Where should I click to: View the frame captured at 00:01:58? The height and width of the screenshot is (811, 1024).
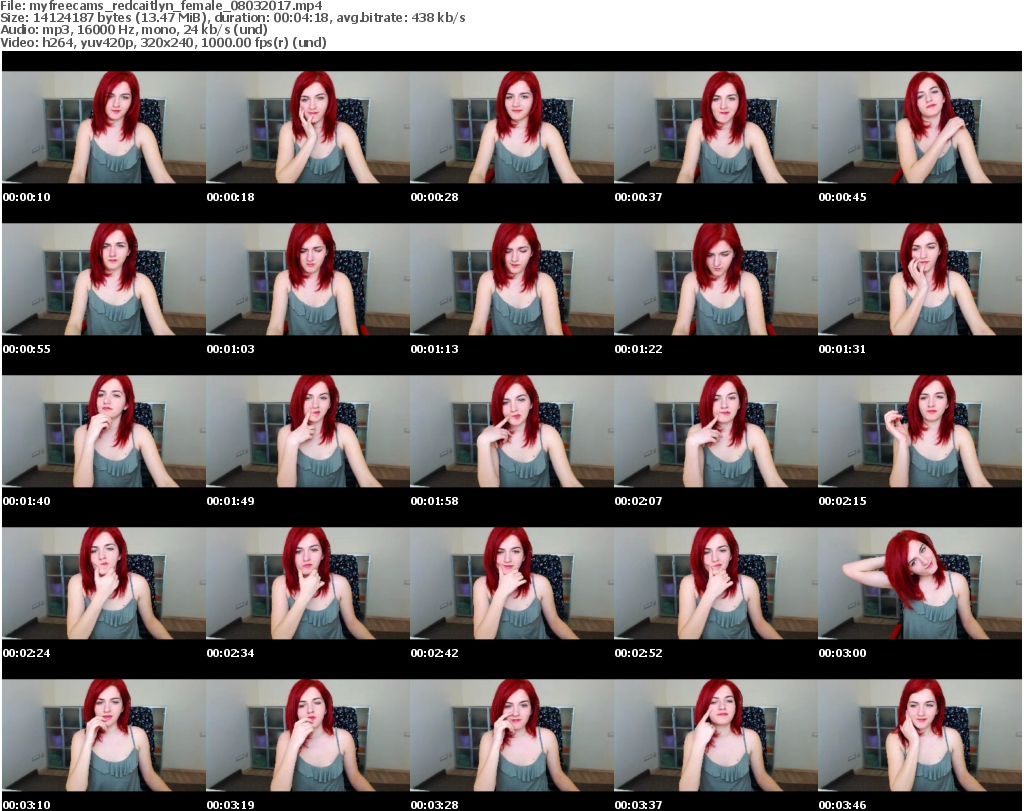point(512,431)
